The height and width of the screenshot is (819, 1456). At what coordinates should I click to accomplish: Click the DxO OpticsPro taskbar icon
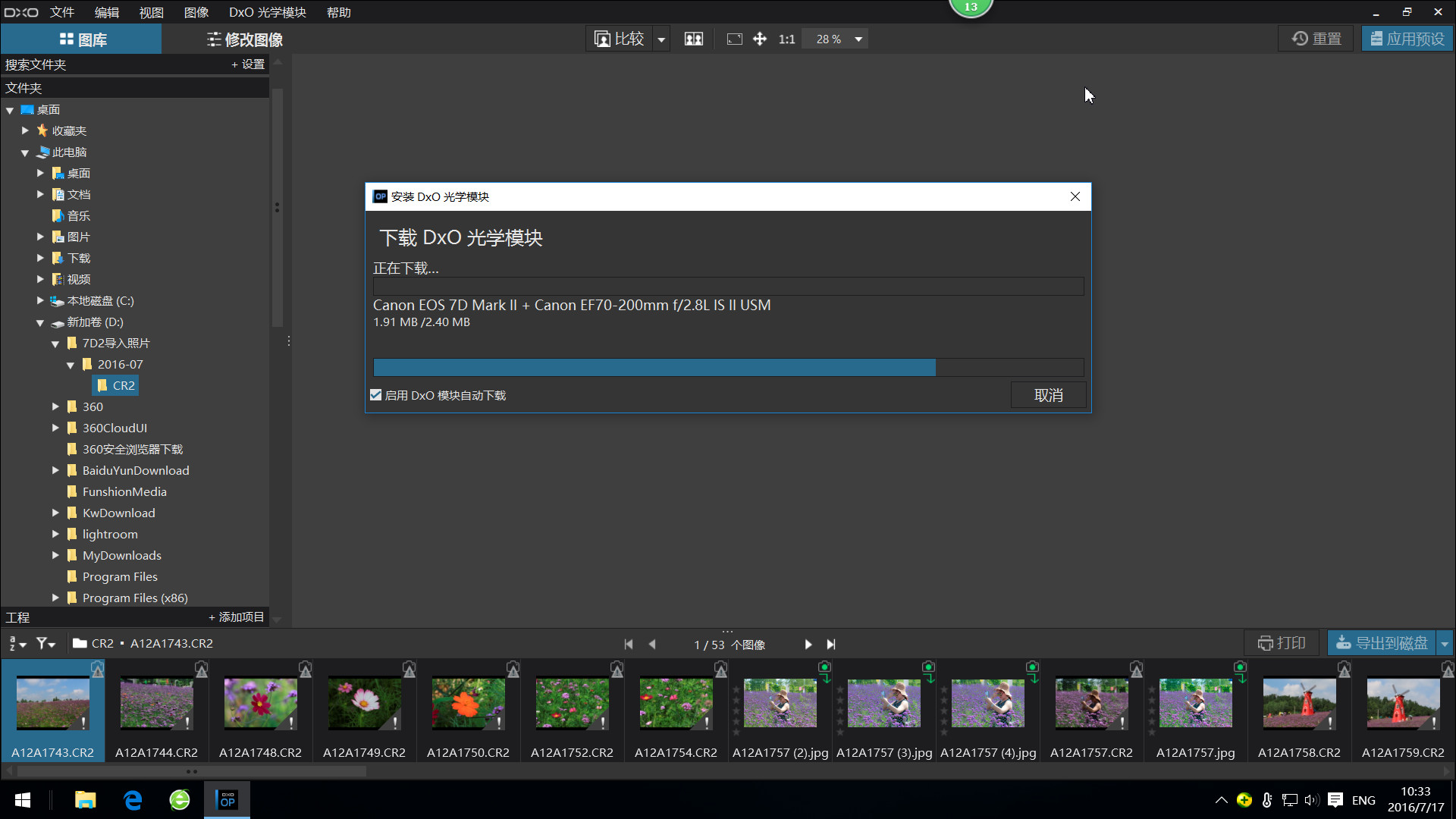point(227,799)
